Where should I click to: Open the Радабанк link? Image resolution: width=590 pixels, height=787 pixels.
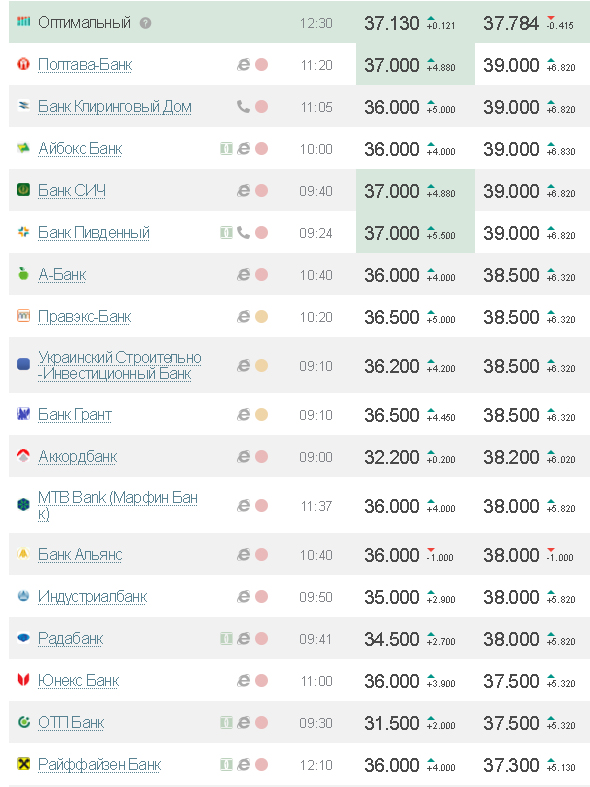point(71,638)
